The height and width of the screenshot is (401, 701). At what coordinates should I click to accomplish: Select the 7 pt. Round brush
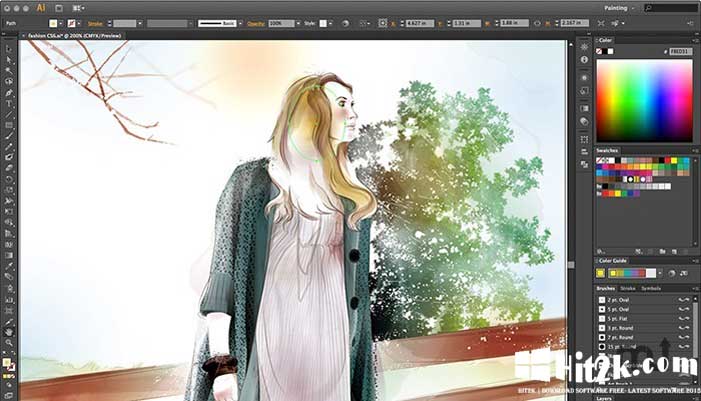click(642, 338)
